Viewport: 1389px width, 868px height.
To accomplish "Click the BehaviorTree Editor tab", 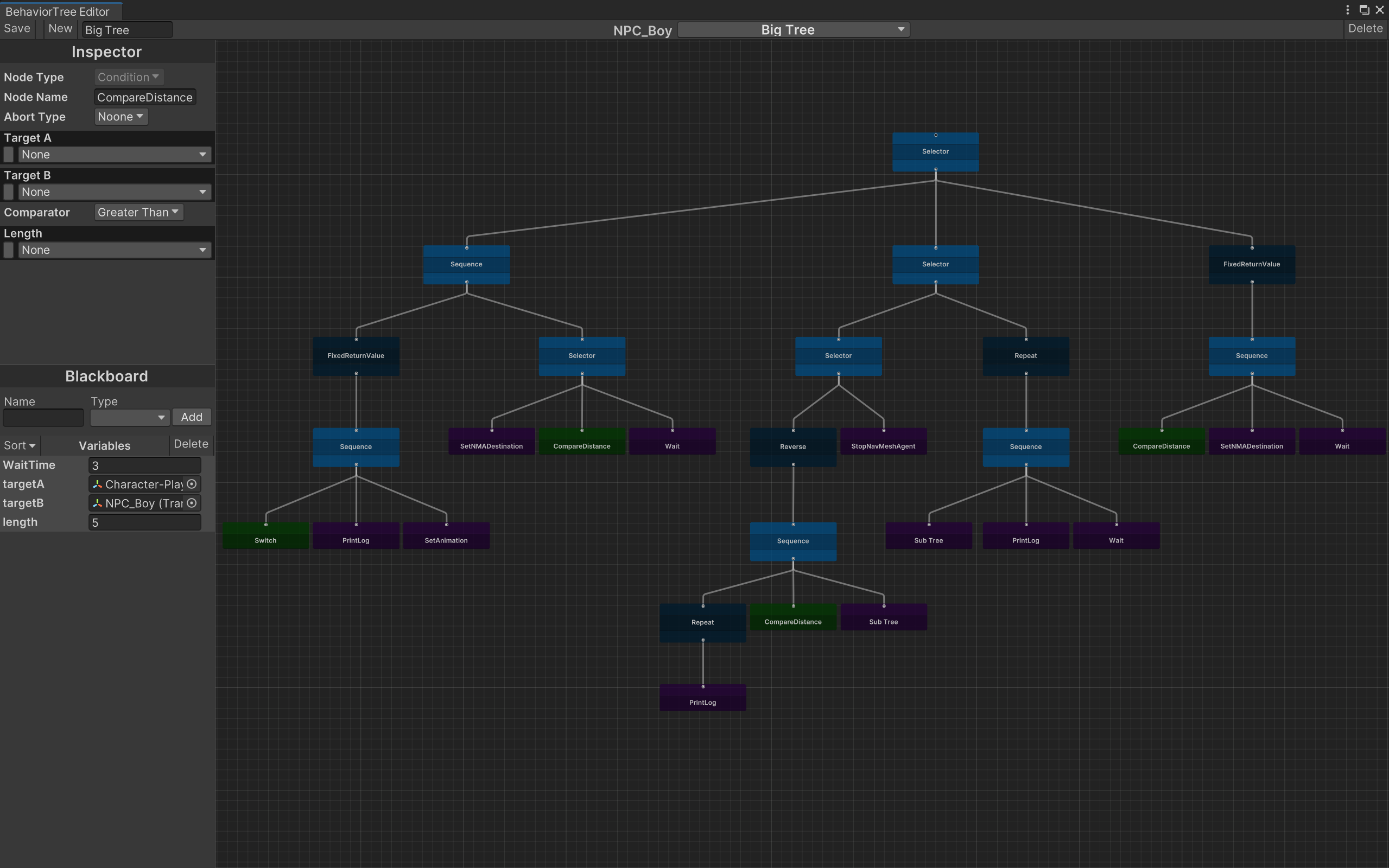I will [x=58, y=11].
